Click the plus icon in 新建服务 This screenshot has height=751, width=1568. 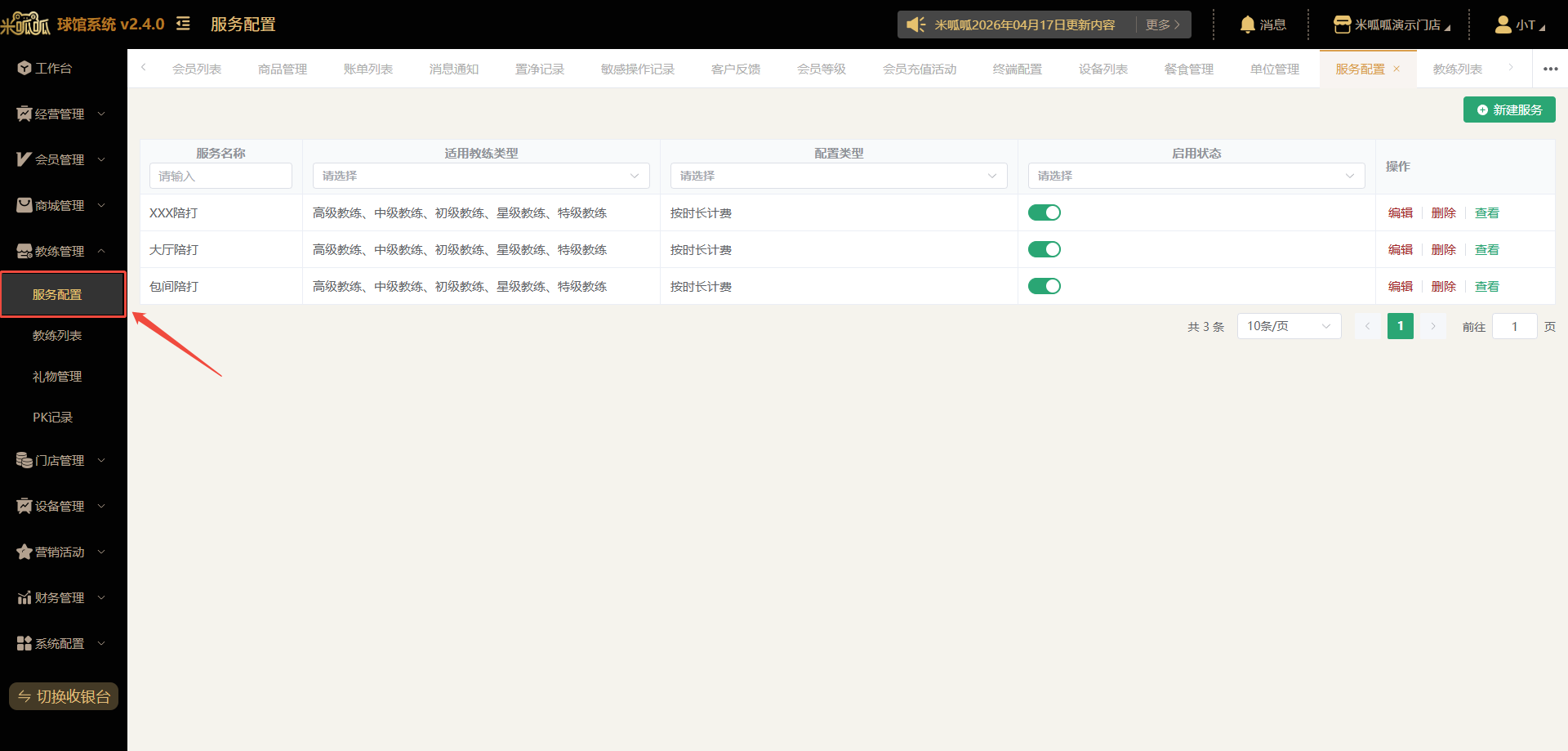(x=1482, y=110)
